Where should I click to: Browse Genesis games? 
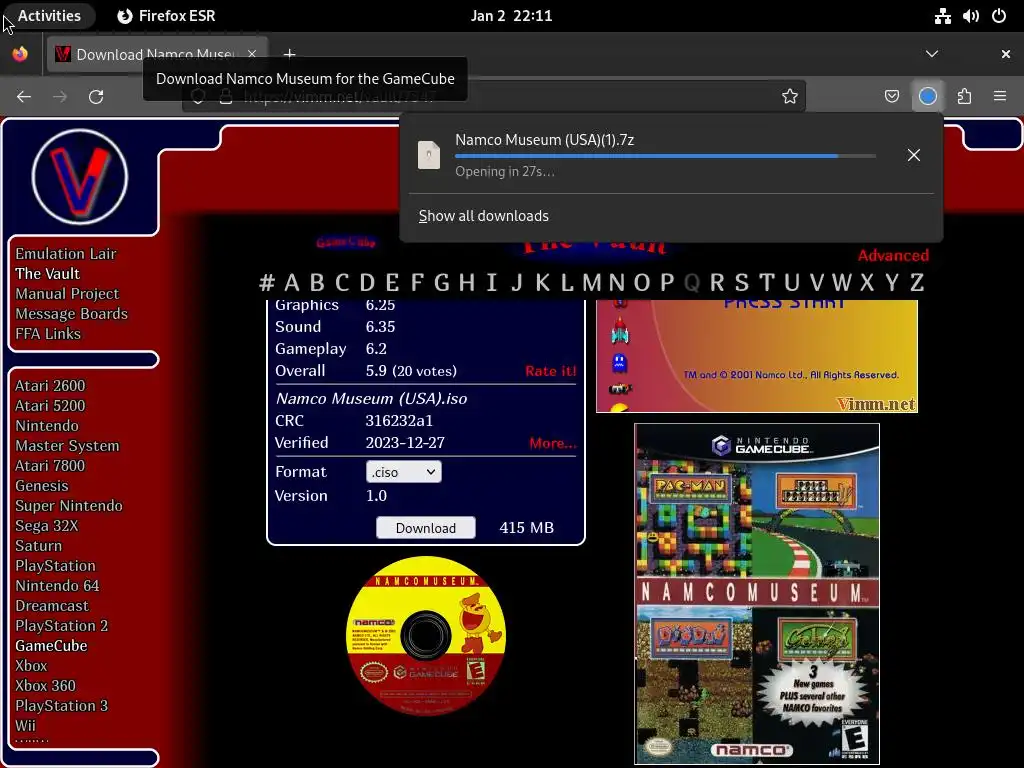coord(42,486)
